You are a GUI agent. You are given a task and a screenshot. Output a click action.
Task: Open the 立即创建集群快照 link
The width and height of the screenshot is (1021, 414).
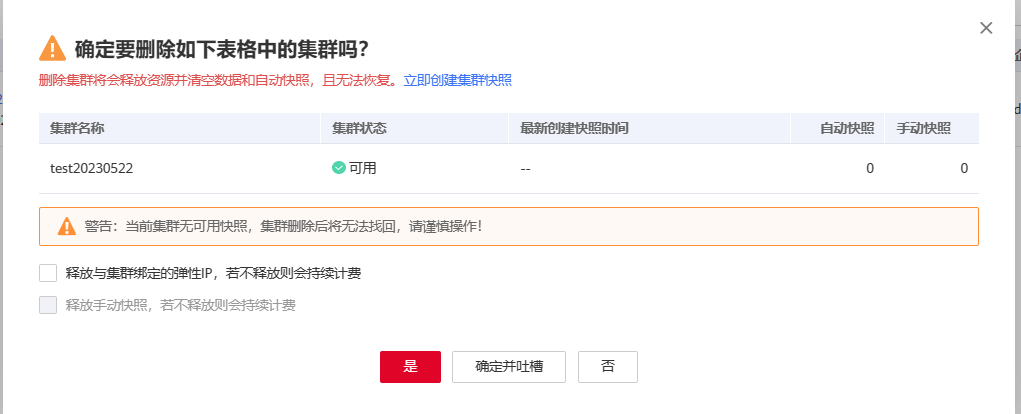pyautogui.click(x=458, y=80)
